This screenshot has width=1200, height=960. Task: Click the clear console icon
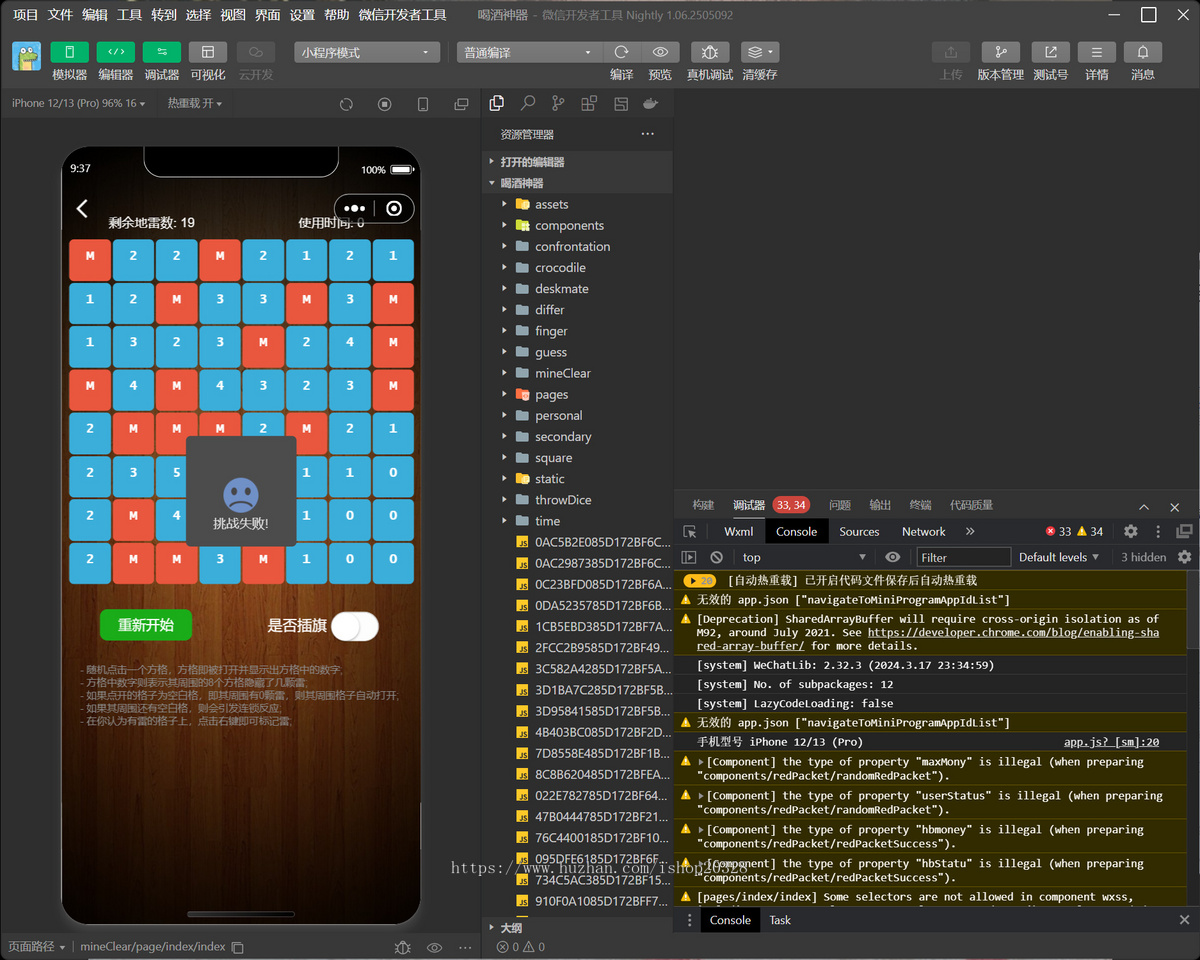[x=716, y=557]
